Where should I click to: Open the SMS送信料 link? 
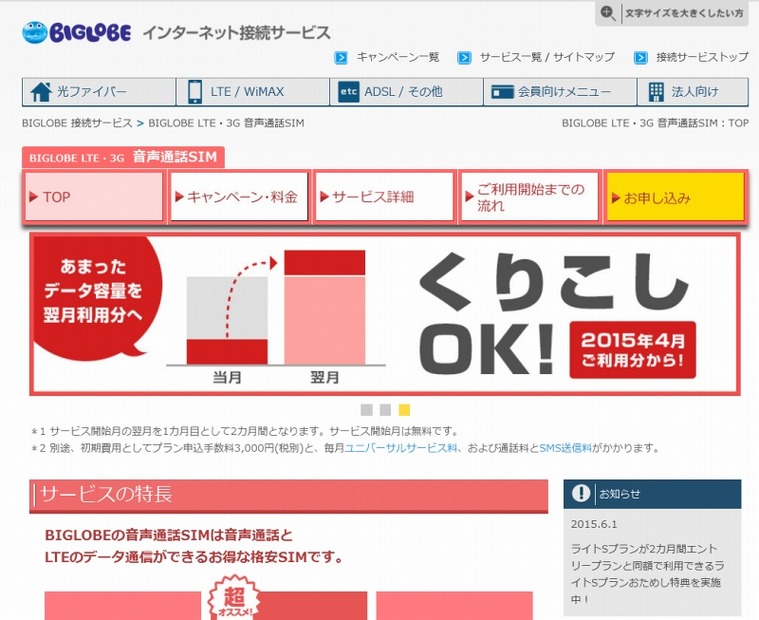click(x=565, y=448)
